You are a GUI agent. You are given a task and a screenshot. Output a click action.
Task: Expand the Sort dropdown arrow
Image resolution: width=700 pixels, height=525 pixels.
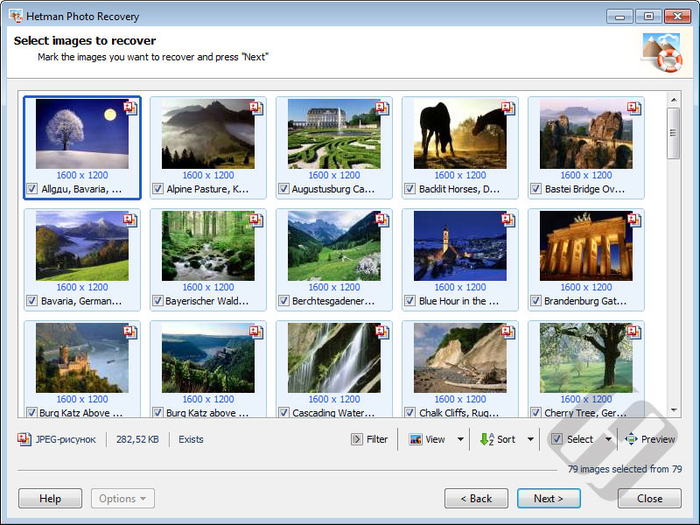coord(530,439)
